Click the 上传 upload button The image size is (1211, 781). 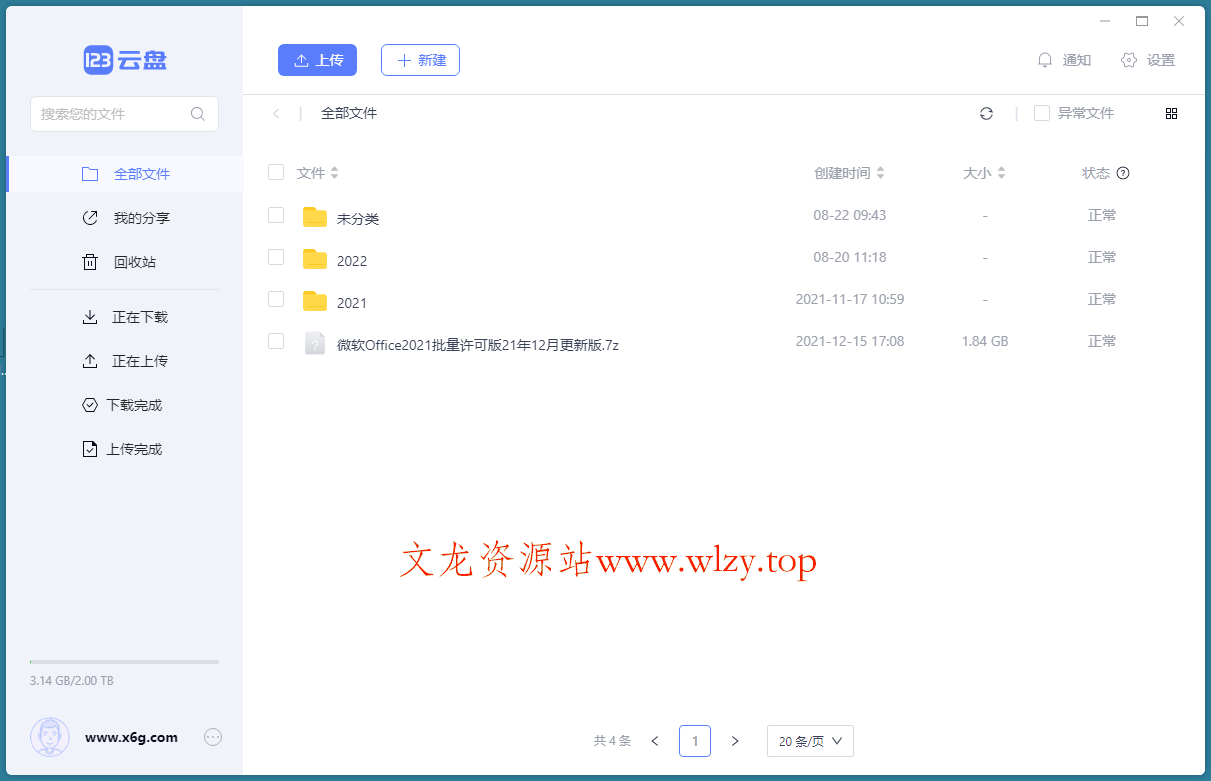click(x=317, y=59)
